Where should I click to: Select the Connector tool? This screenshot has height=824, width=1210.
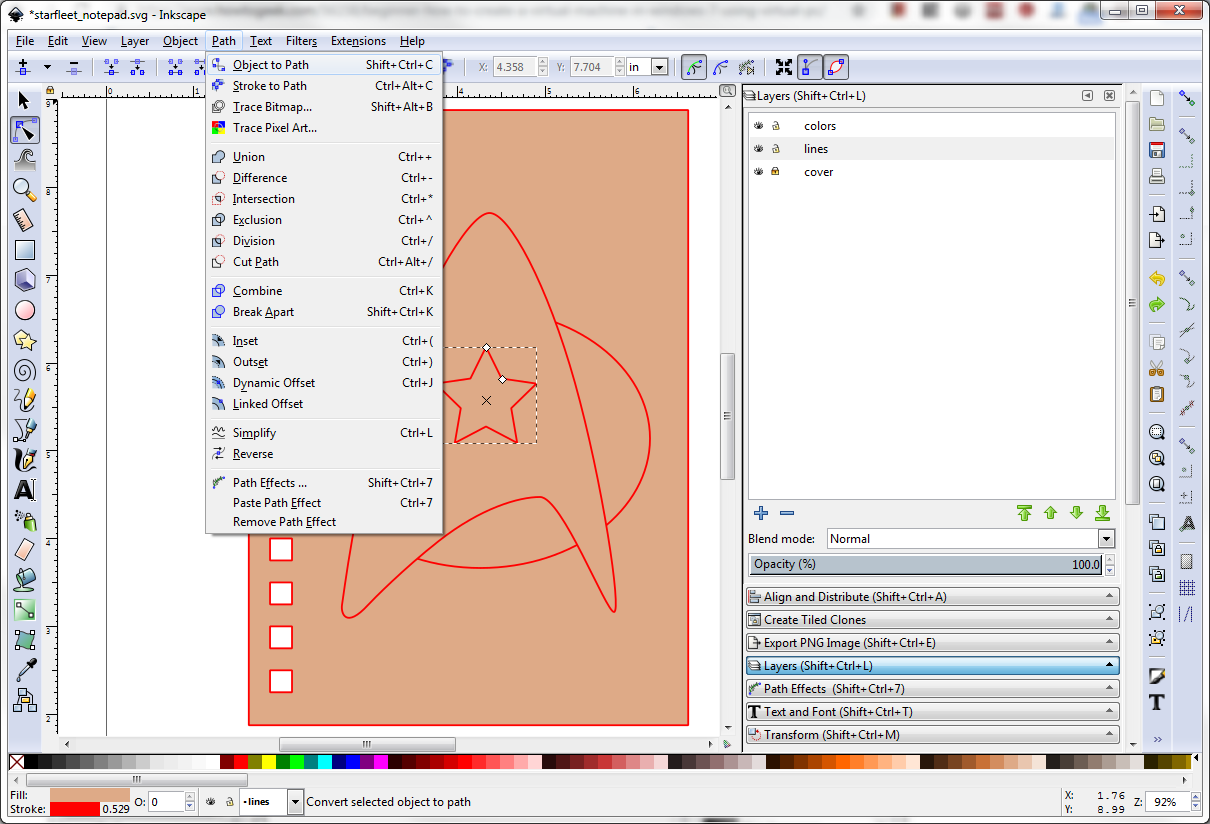tap(25, 699)
